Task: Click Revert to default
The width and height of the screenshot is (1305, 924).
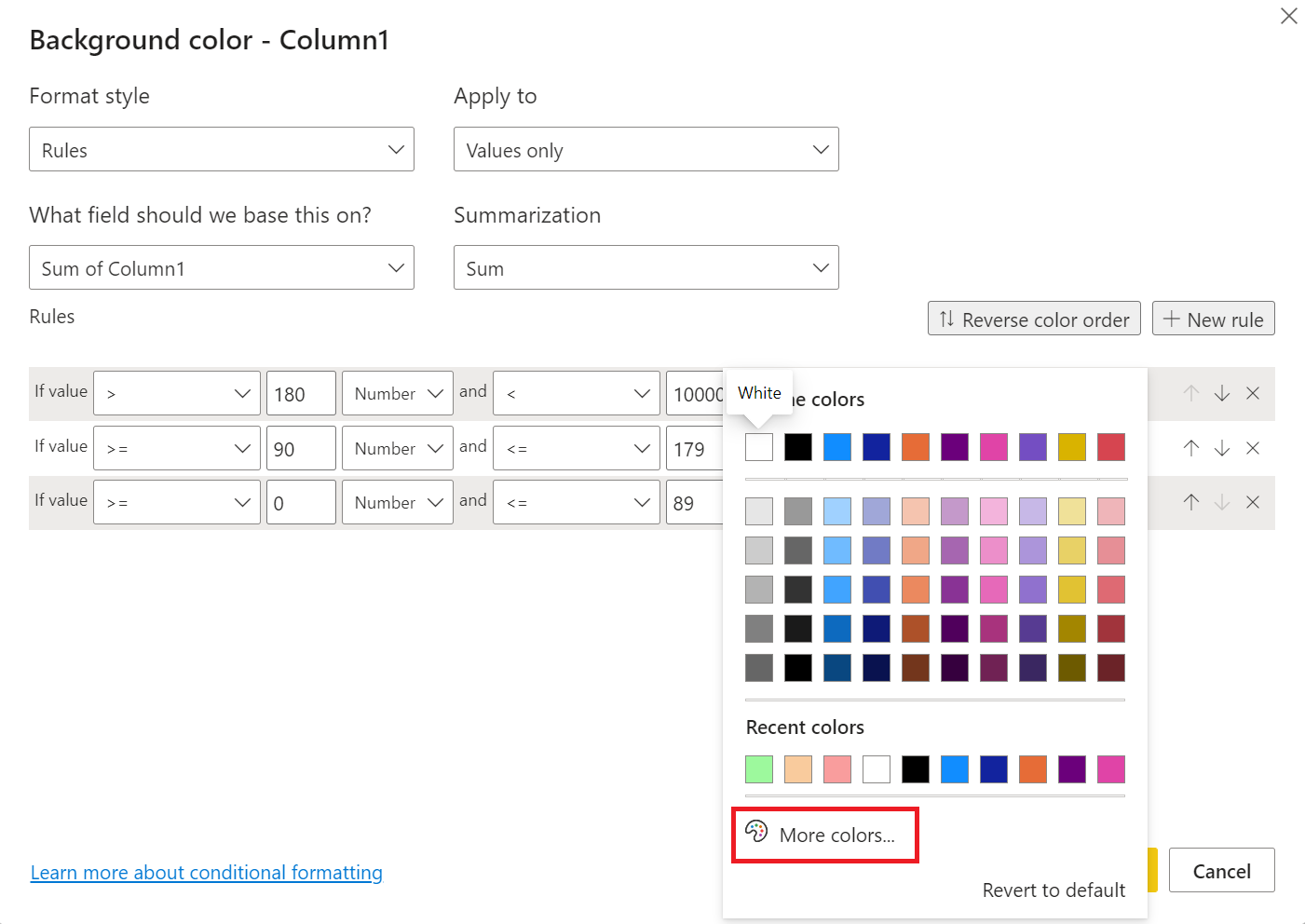Action: pos(1054,890)
